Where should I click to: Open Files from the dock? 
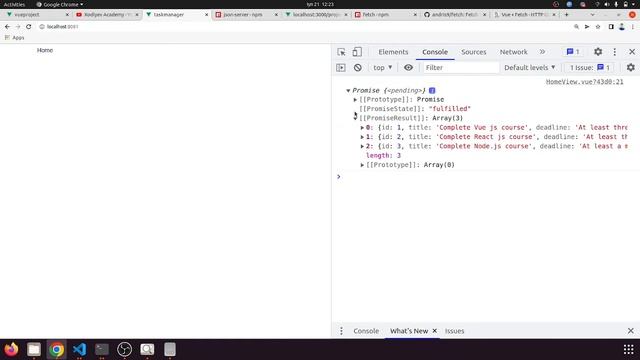pos(34,349)
